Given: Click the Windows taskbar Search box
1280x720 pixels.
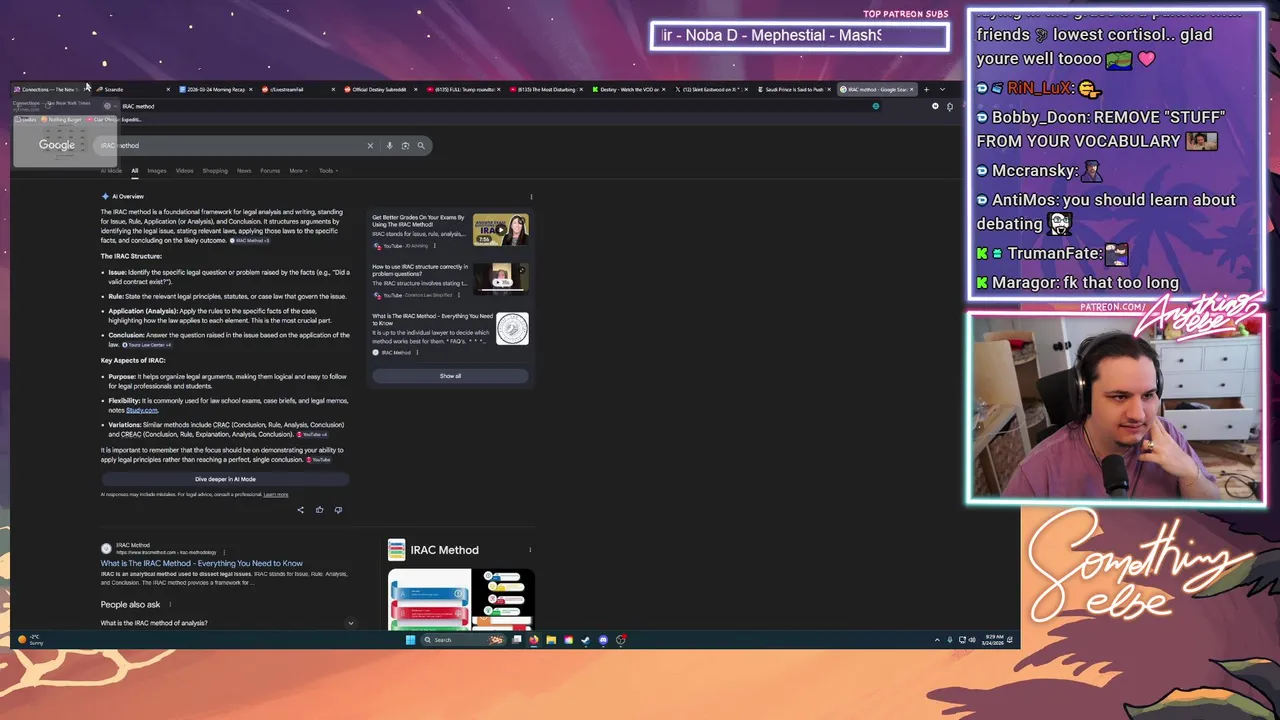Looking at the screenshot, I should tap(461, 640).
